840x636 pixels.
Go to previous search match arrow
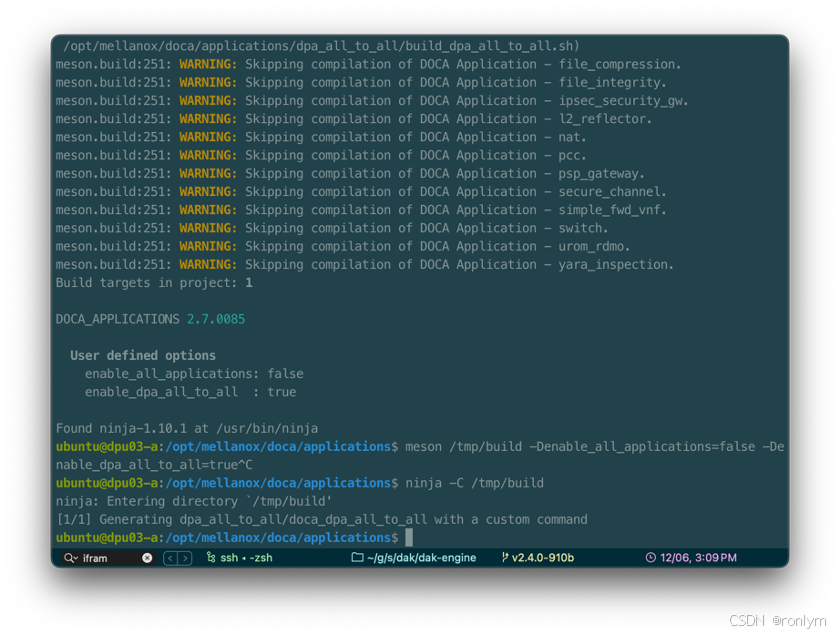(x=170, y=558)
